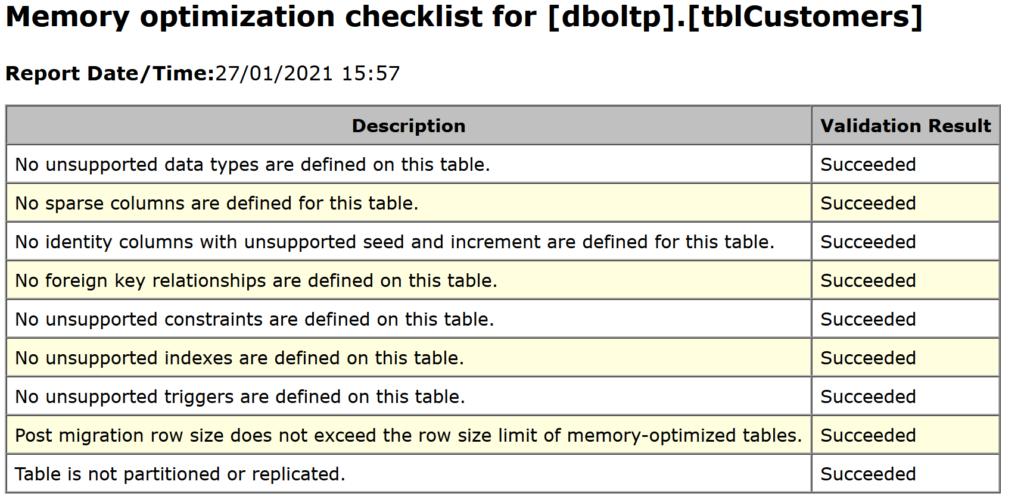Click Succeeded result for unsupported triggers
The image size is (1024, 503).
click(868, 397)
